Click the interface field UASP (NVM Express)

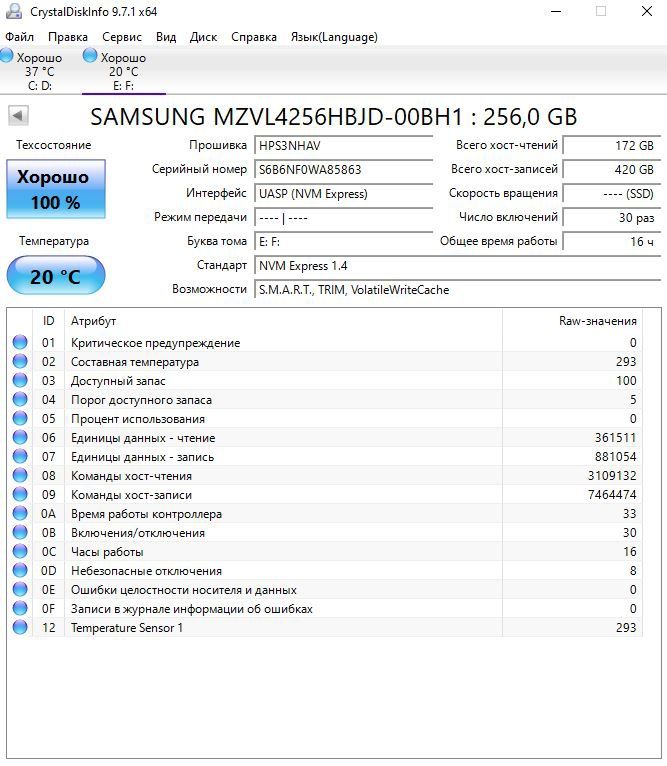(344, 193)
